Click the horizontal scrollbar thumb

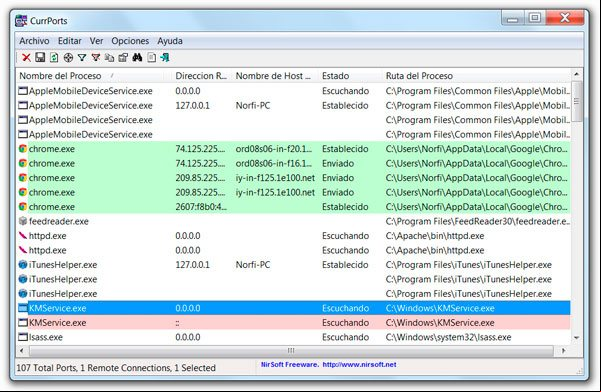click(x=291, y=351)
